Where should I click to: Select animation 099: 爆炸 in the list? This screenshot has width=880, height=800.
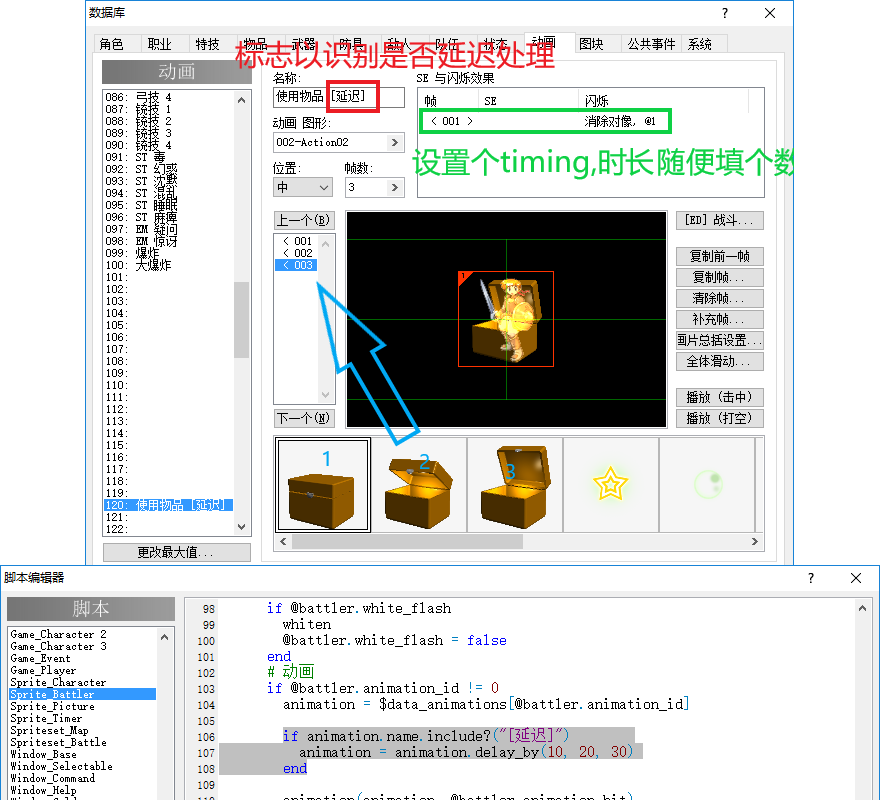168,253
